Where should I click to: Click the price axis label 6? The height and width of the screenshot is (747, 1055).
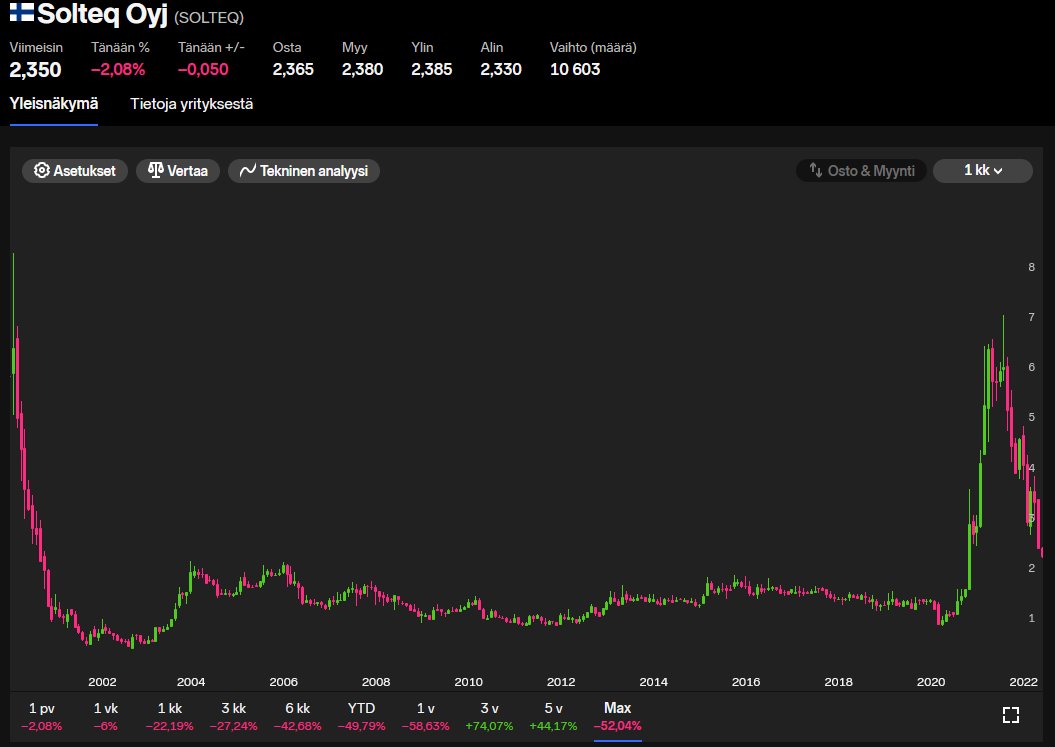(x=1031, y=367)
